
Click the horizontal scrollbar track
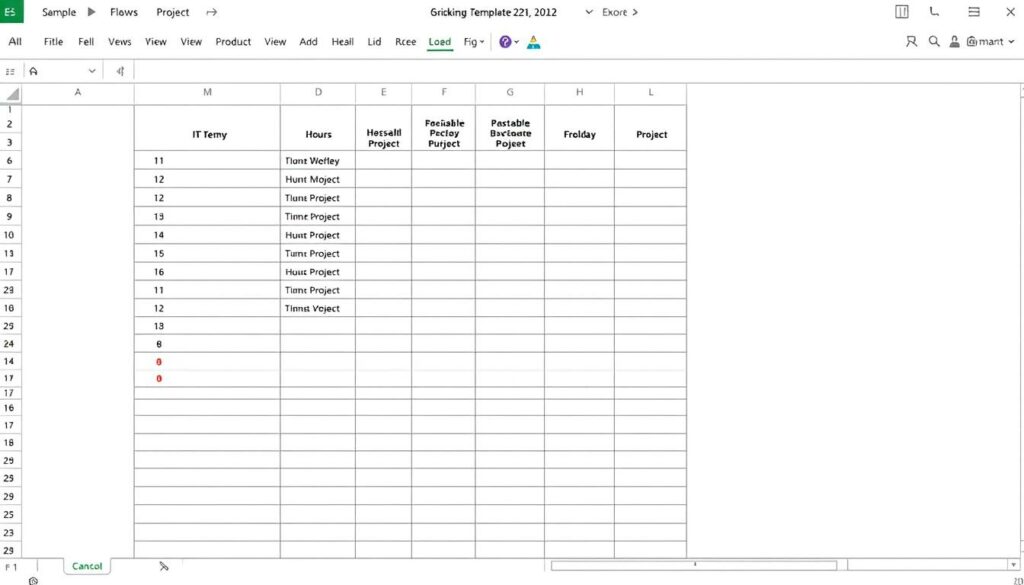point(694,565)
